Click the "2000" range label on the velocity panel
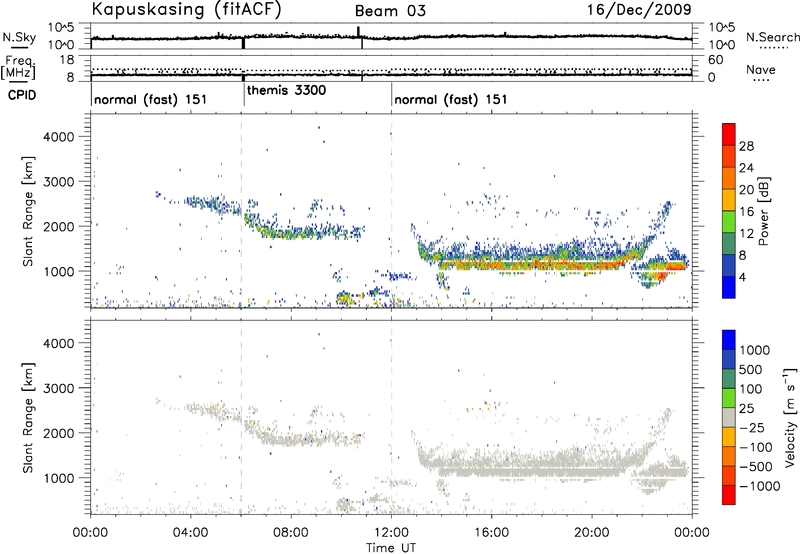This screenshot has height=554, width=800. coord(58,433)
